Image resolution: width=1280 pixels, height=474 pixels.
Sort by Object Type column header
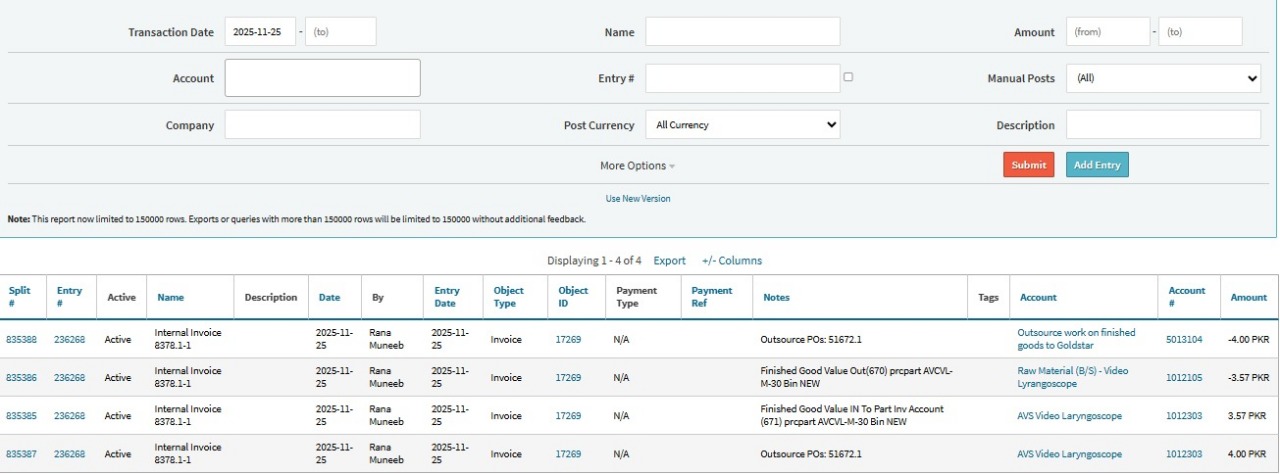pos(508,297)
